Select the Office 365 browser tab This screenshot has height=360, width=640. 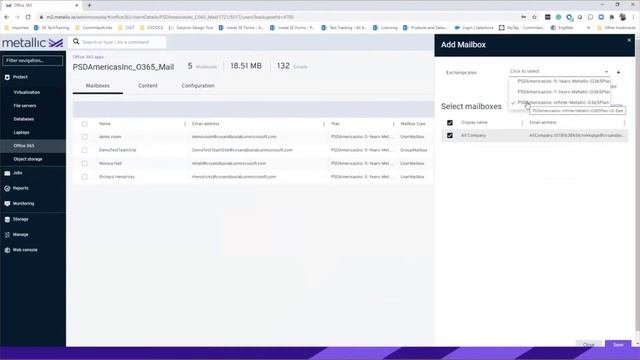click(x=41, y=5)
